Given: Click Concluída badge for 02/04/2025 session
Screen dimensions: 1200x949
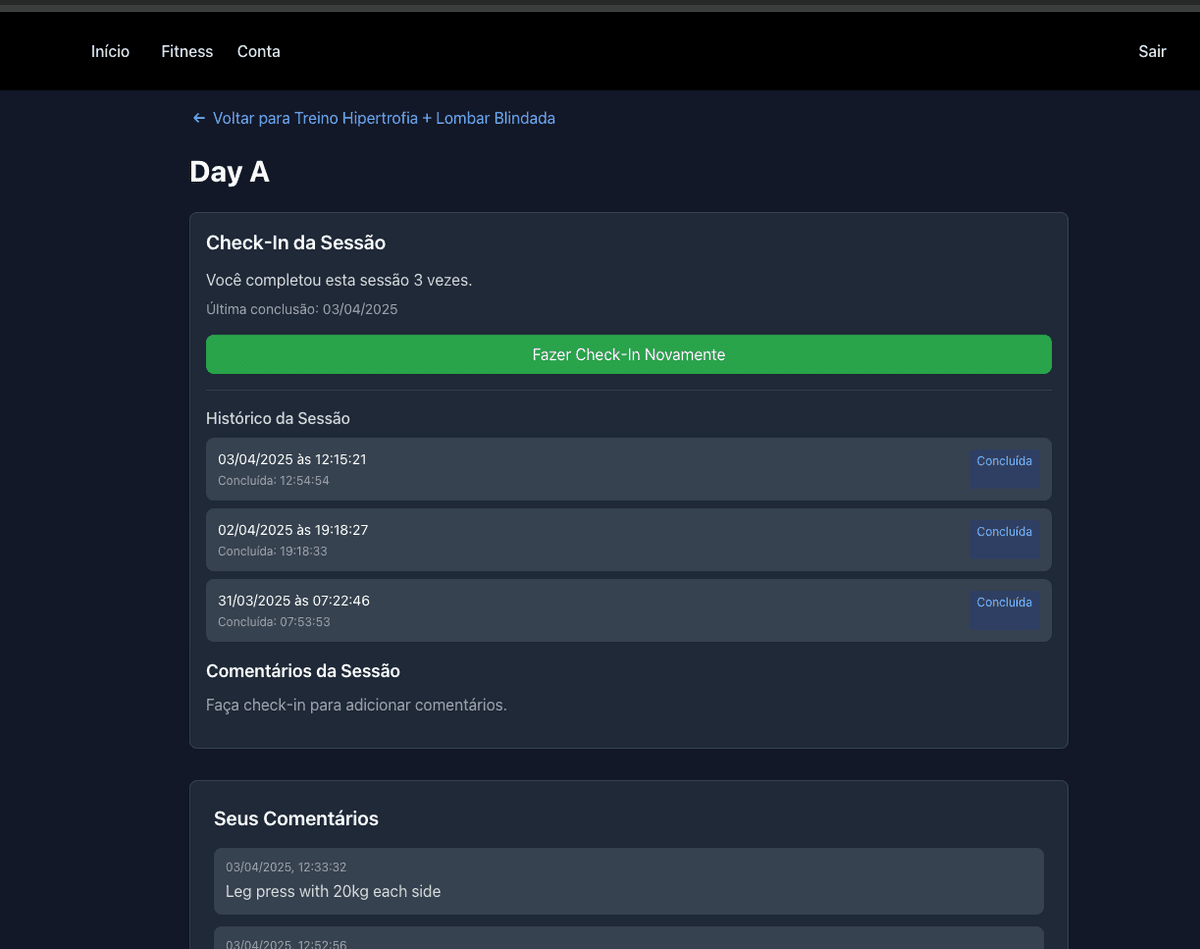Looking at the screenshot, I should (1004, 539).
